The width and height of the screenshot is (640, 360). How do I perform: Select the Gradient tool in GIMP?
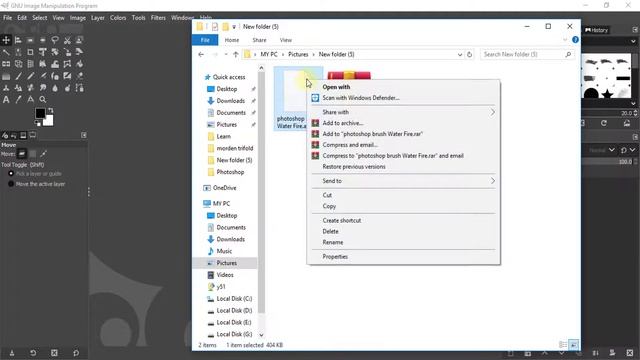click(6, 76)
